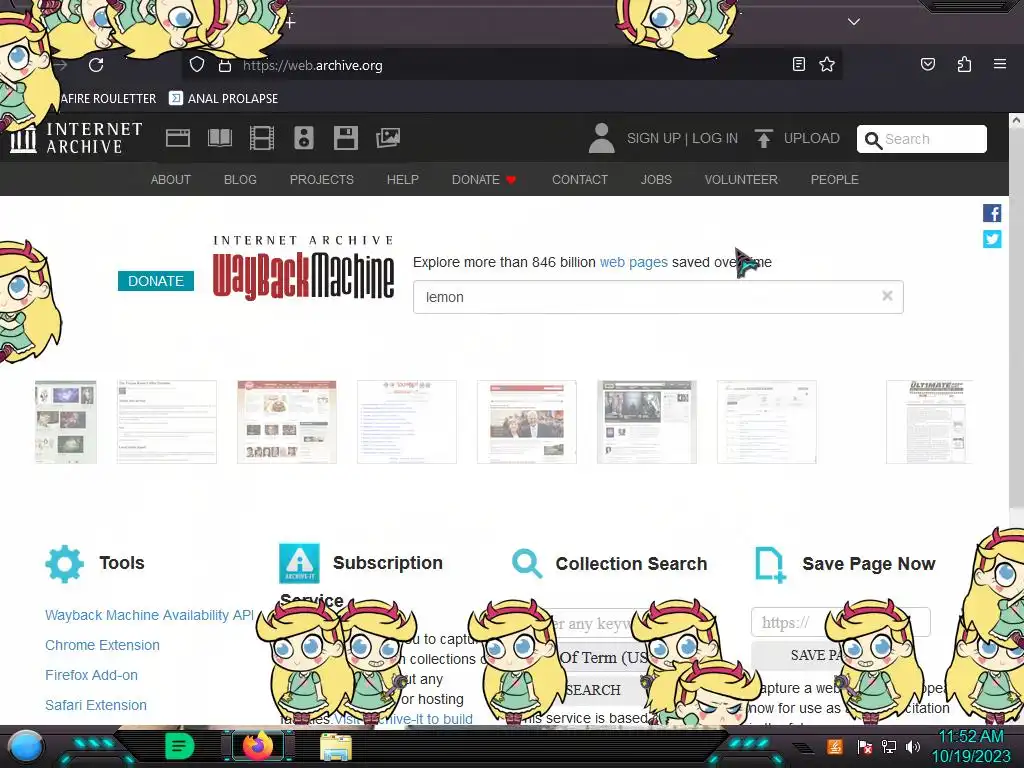Screen dimensions: 1024x768
Task: Open the green notes app in taskbar
Action: point(179,746)
